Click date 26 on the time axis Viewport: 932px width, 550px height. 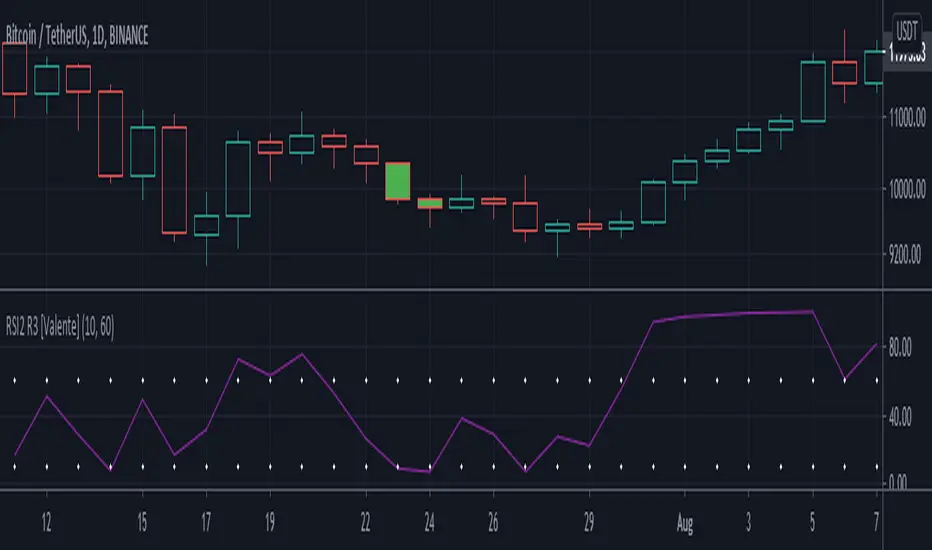(x=493, y=521)
